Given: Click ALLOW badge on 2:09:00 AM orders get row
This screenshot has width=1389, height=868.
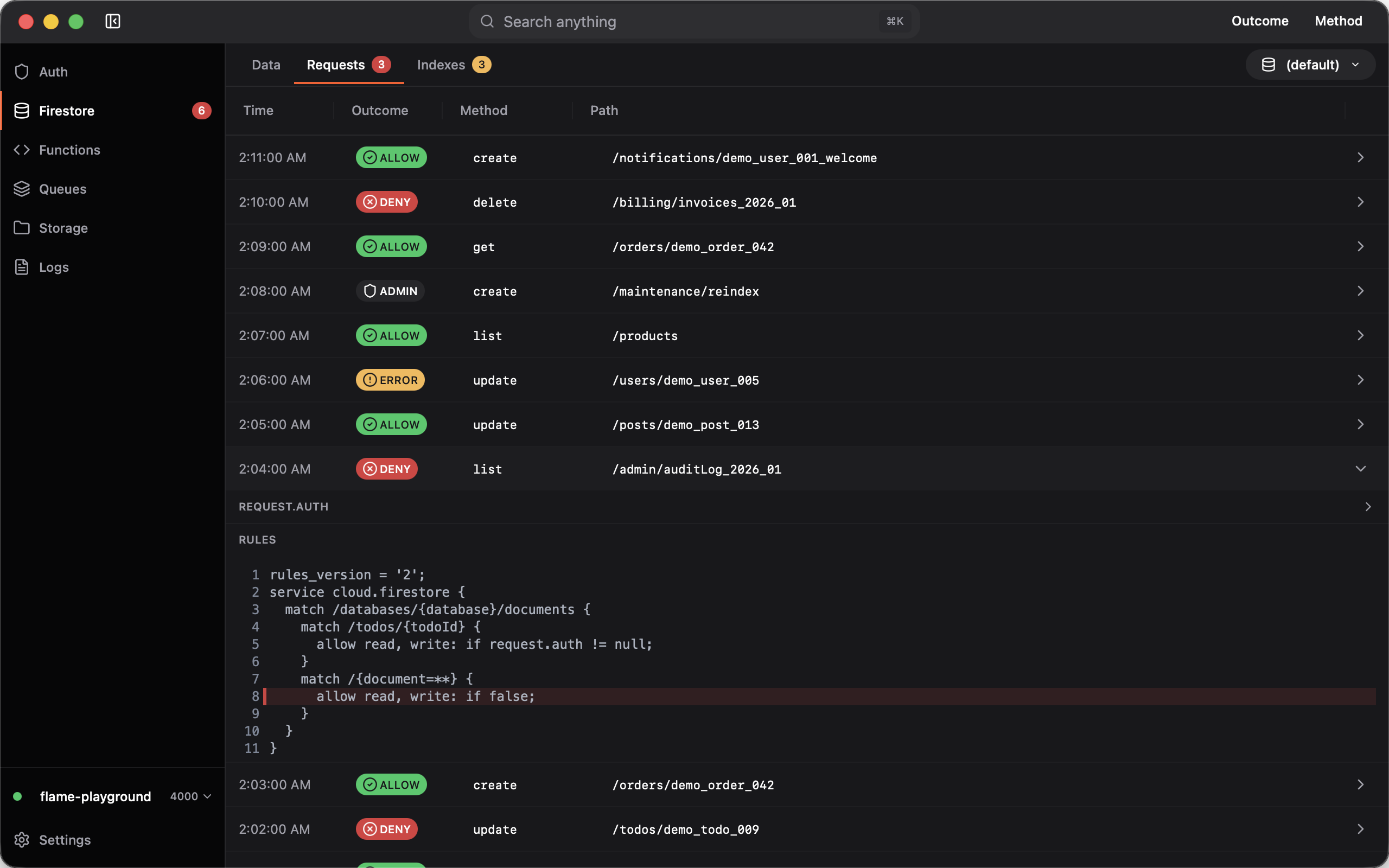Looking at the screenshot, I should tap(391, 246).
